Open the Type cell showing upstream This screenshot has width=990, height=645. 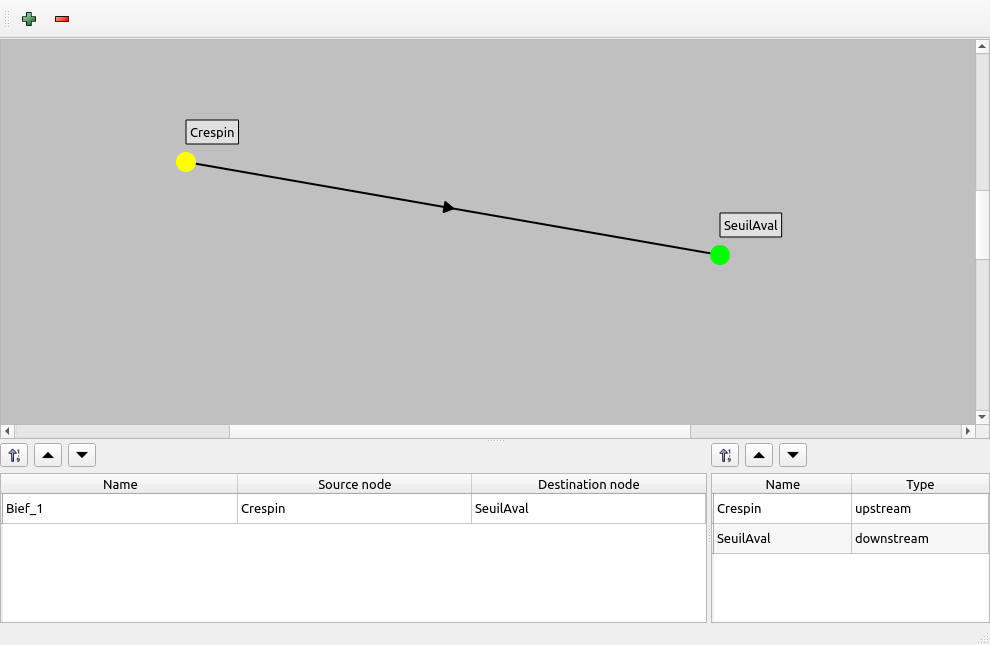coord(919,508)
